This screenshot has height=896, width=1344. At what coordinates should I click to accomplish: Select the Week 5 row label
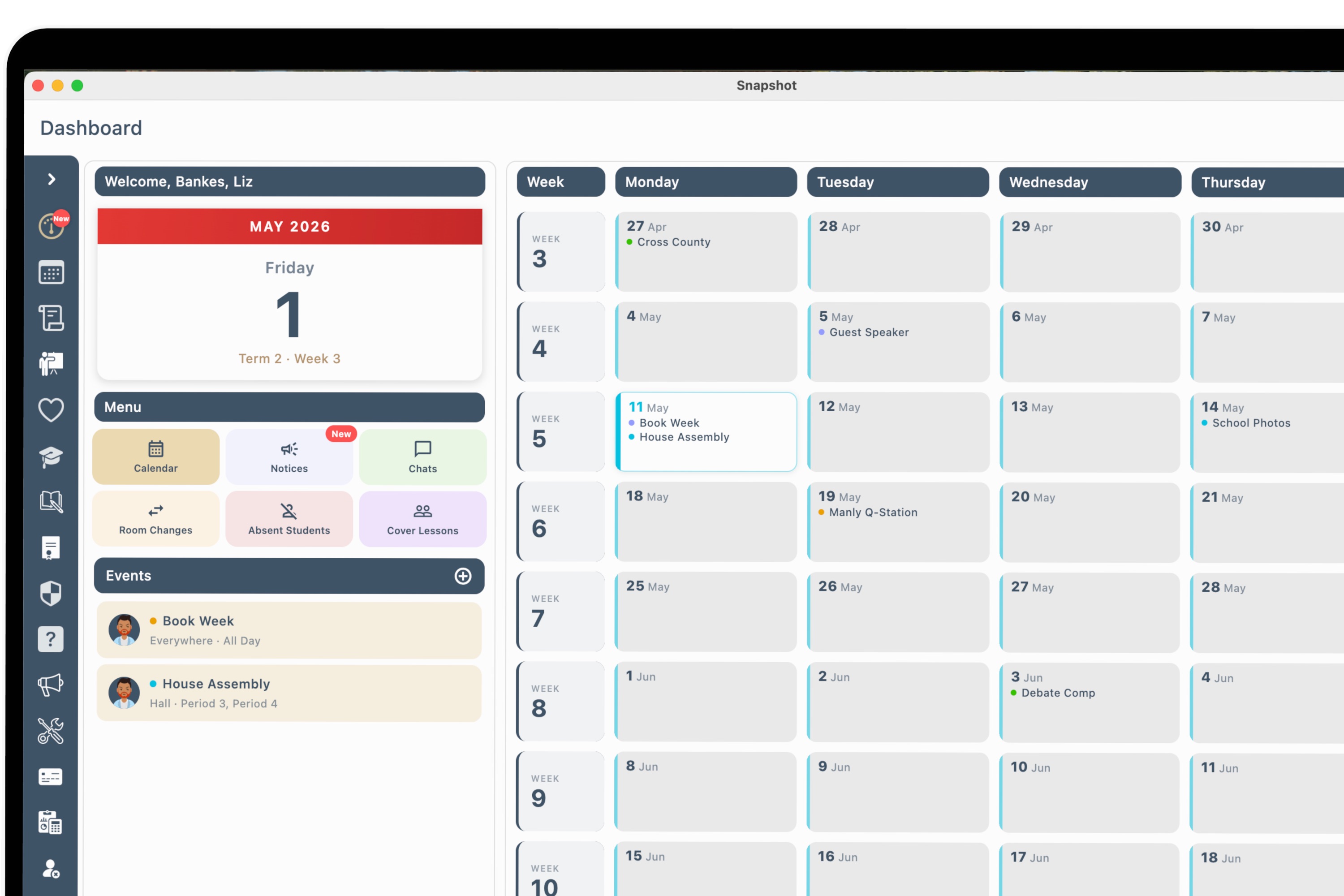click(560, 431)
